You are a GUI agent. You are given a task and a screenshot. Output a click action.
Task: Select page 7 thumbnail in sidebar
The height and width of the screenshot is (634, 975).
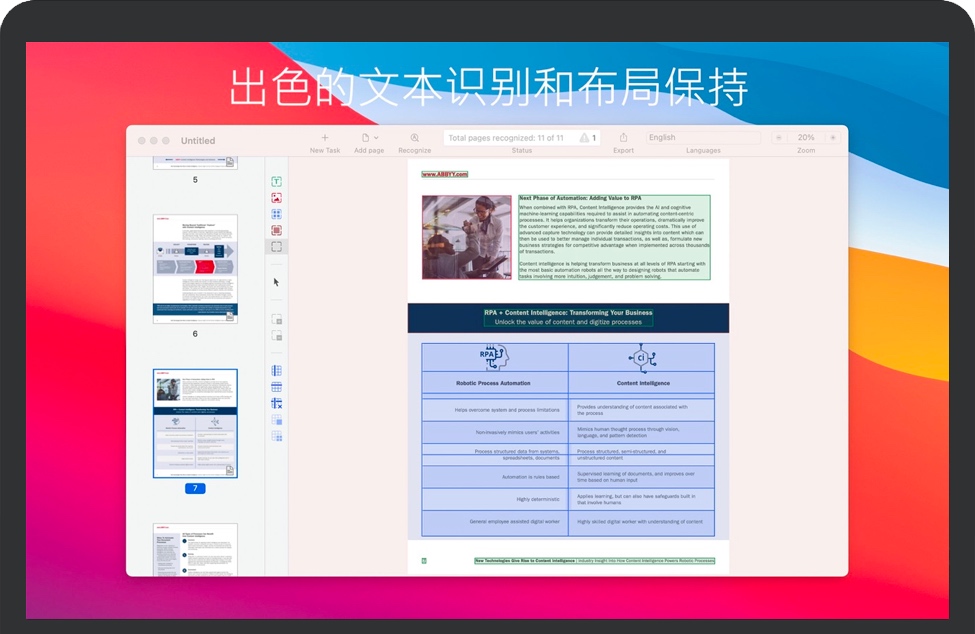[195, 423]
